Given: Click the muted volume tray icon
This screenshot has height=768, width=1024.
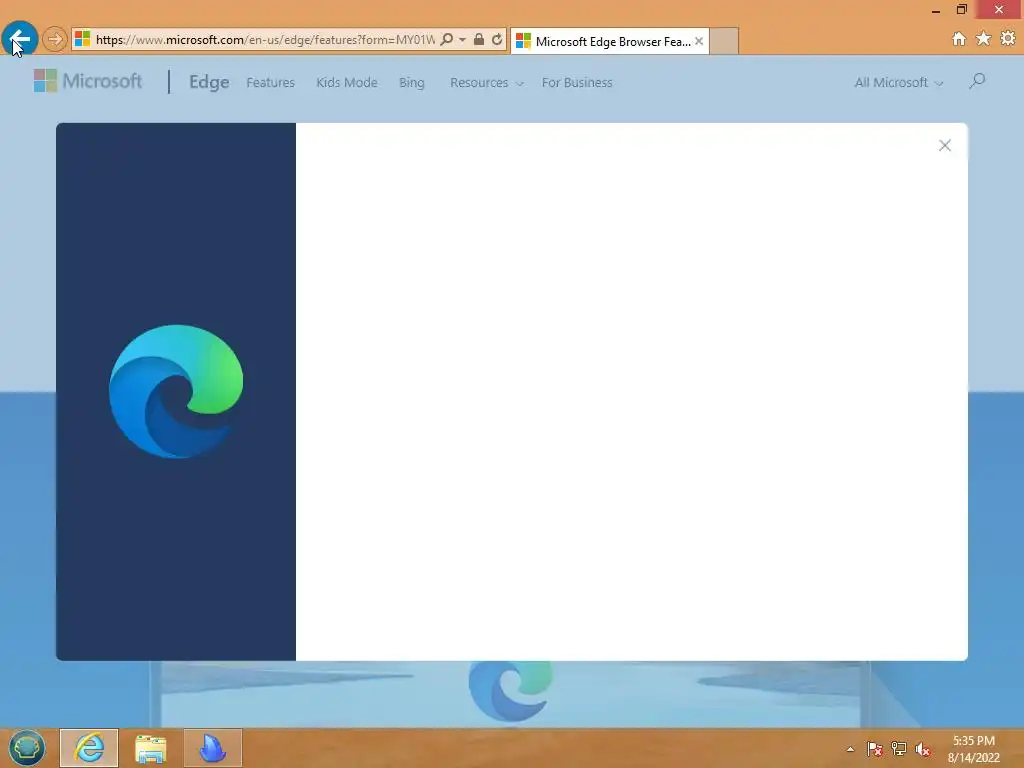Looking at the screenshot, I should coord(923,749).
